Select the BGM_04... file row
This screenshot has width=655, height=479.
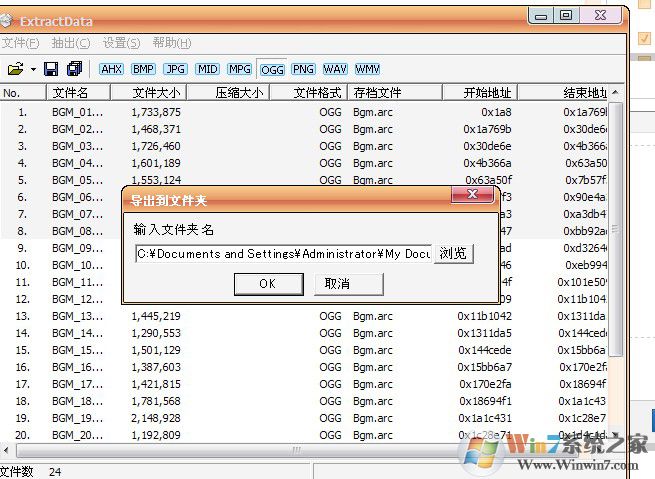[x=303, y=163]
